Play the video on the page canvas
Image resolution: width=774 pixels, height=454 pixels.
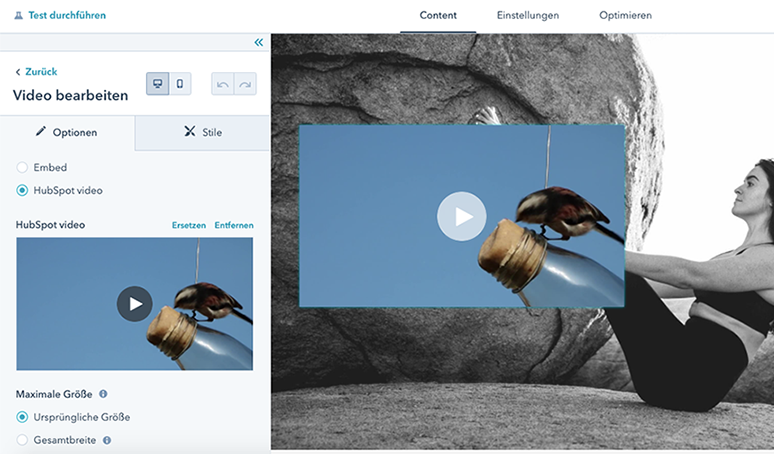pos(461,216)
